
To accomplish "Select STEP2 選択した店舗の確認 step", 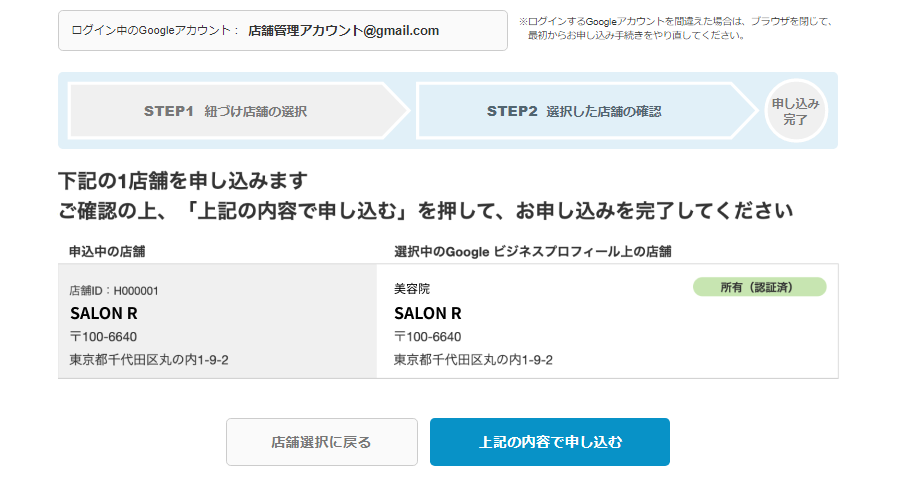I will click(574, 111).
